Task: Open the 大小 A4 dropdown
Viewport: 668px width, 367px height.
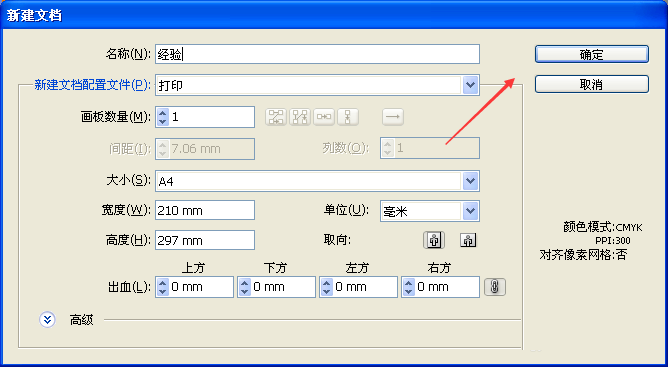Action: point(317,181)
